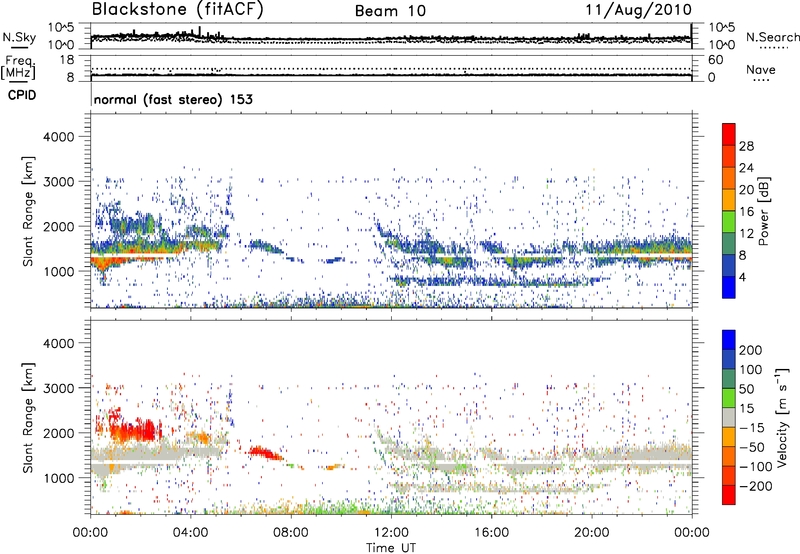Click the '3000' tick on velocity panel
Image resolution: width=800 pixels, height=554 pixels.
pos(58,388)
